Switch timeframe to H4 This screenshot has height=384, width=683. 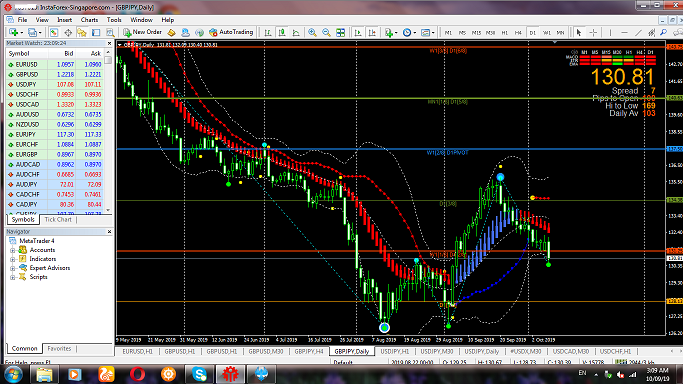tap(518, 33)
